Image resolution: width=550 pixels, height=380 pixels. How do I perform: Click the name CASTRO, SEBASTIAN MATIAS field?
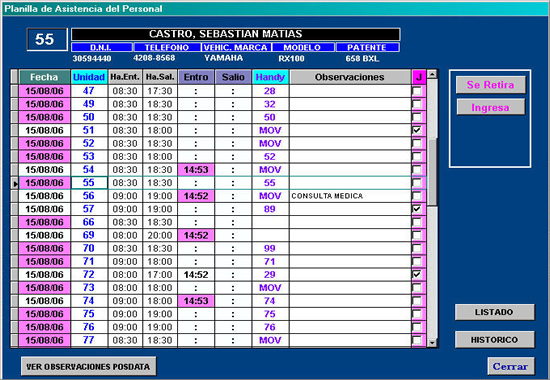(235, 34)
